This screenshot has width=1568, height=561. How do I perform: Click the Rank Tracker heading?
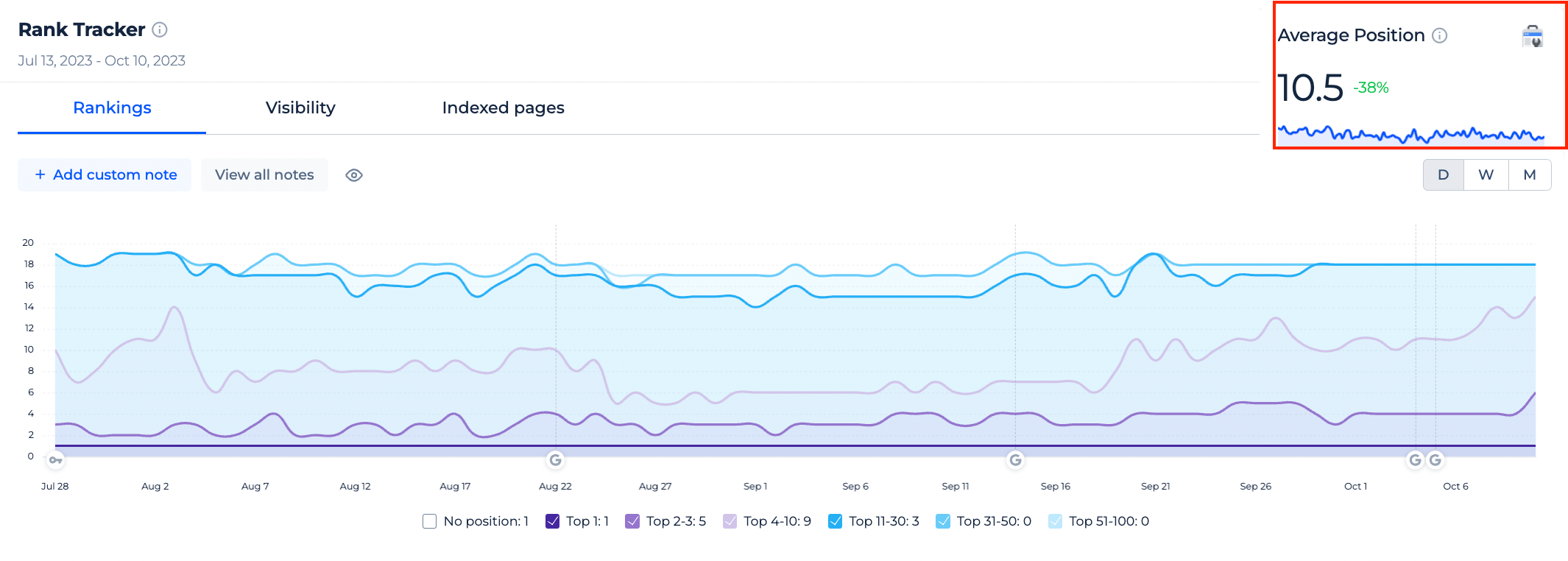[82, 29]
